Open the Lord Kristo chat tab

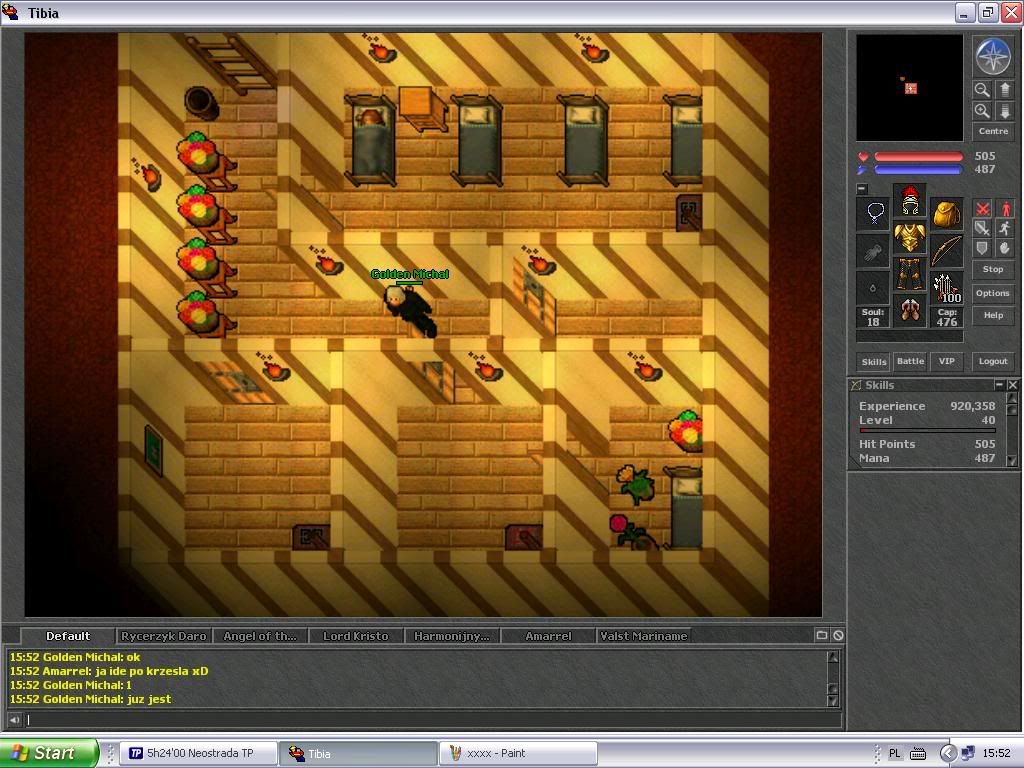click(355, 635)
